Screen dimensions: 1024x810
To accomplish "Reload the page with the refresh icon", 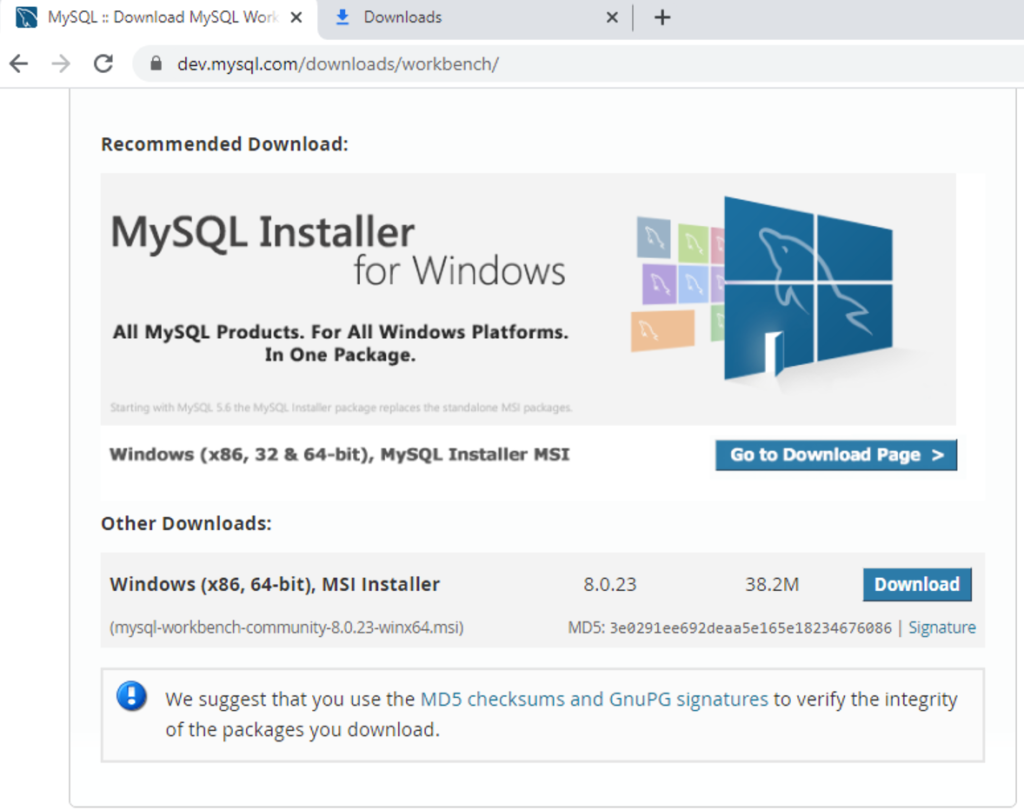I will coord(103,64).
